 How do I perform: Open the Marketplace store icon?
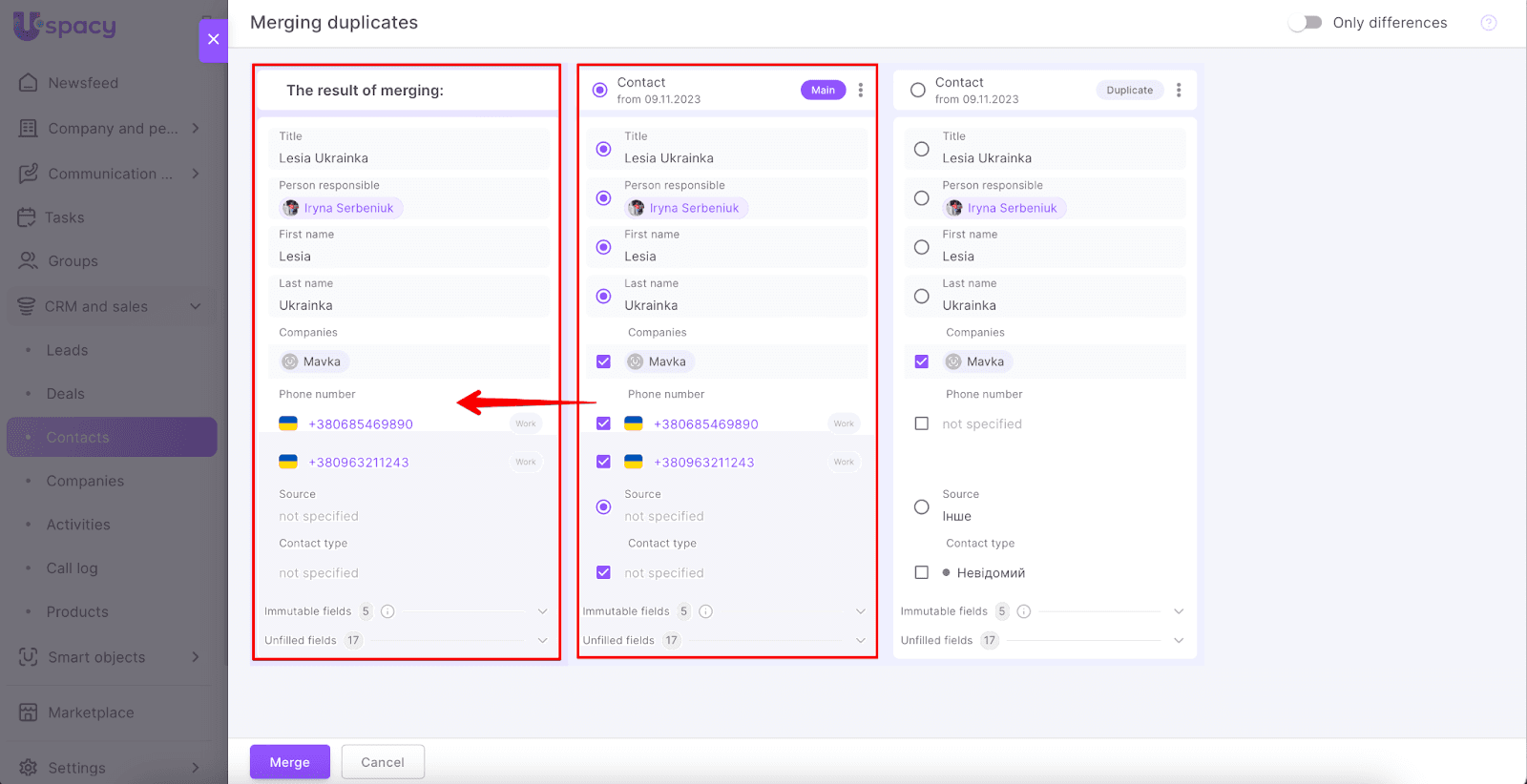tap(29, 712)
